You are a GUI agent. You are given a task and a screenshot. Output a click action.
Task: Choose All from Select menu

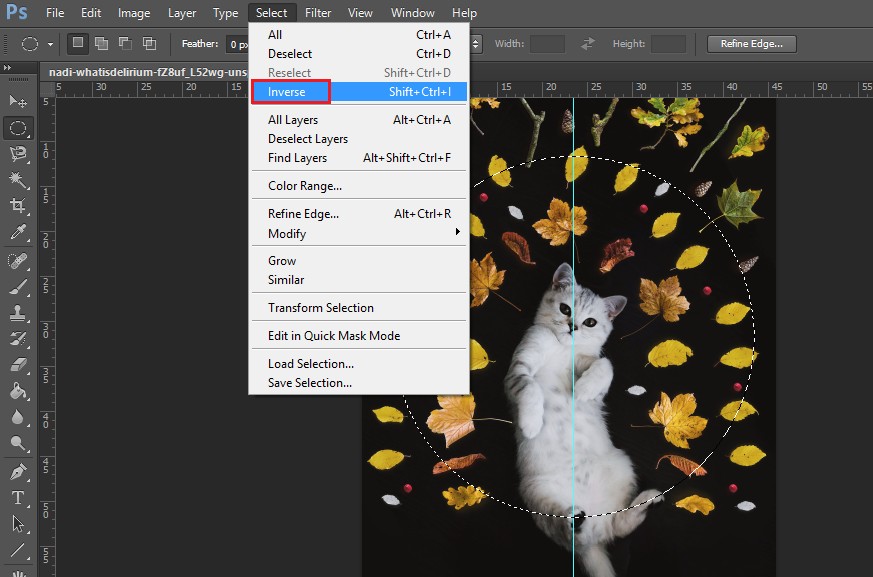[x=359, y=35]
